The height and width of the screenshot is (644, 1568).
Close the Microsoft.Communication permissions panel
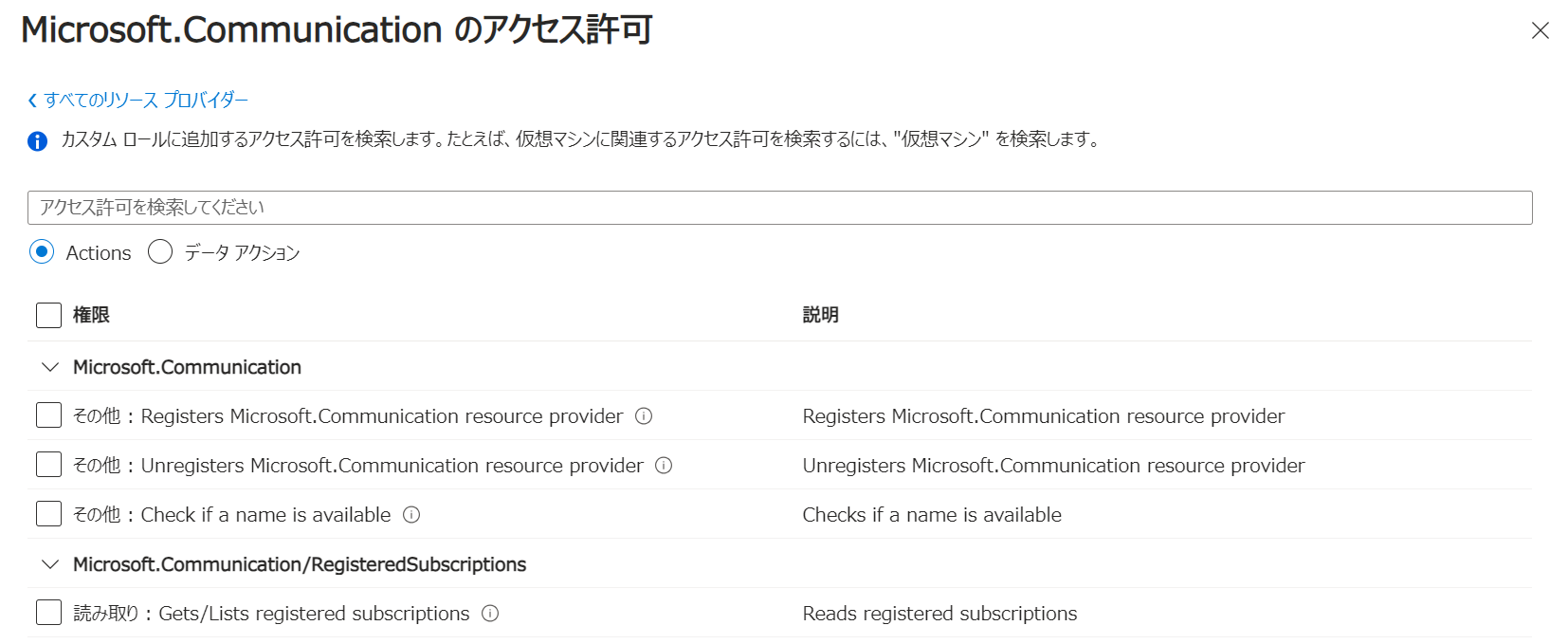(1540, 30)
